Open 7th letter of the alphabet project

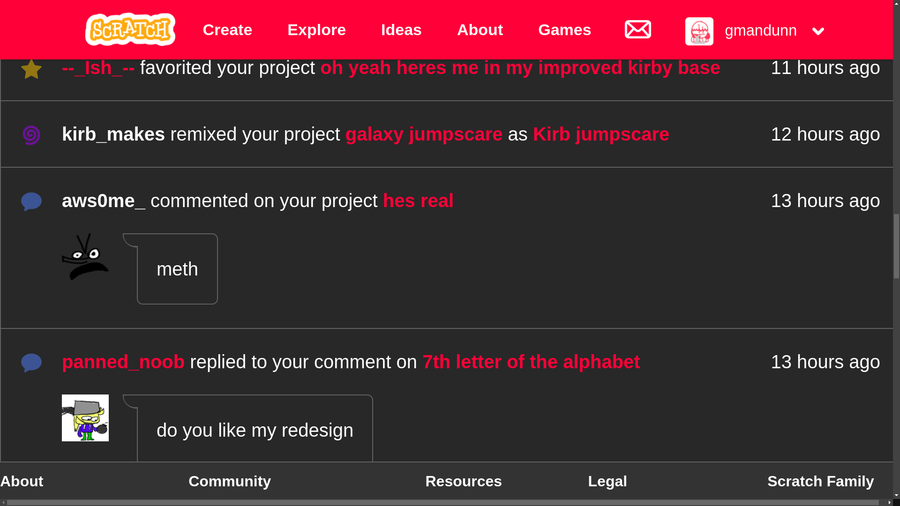[x=531, y=362]
